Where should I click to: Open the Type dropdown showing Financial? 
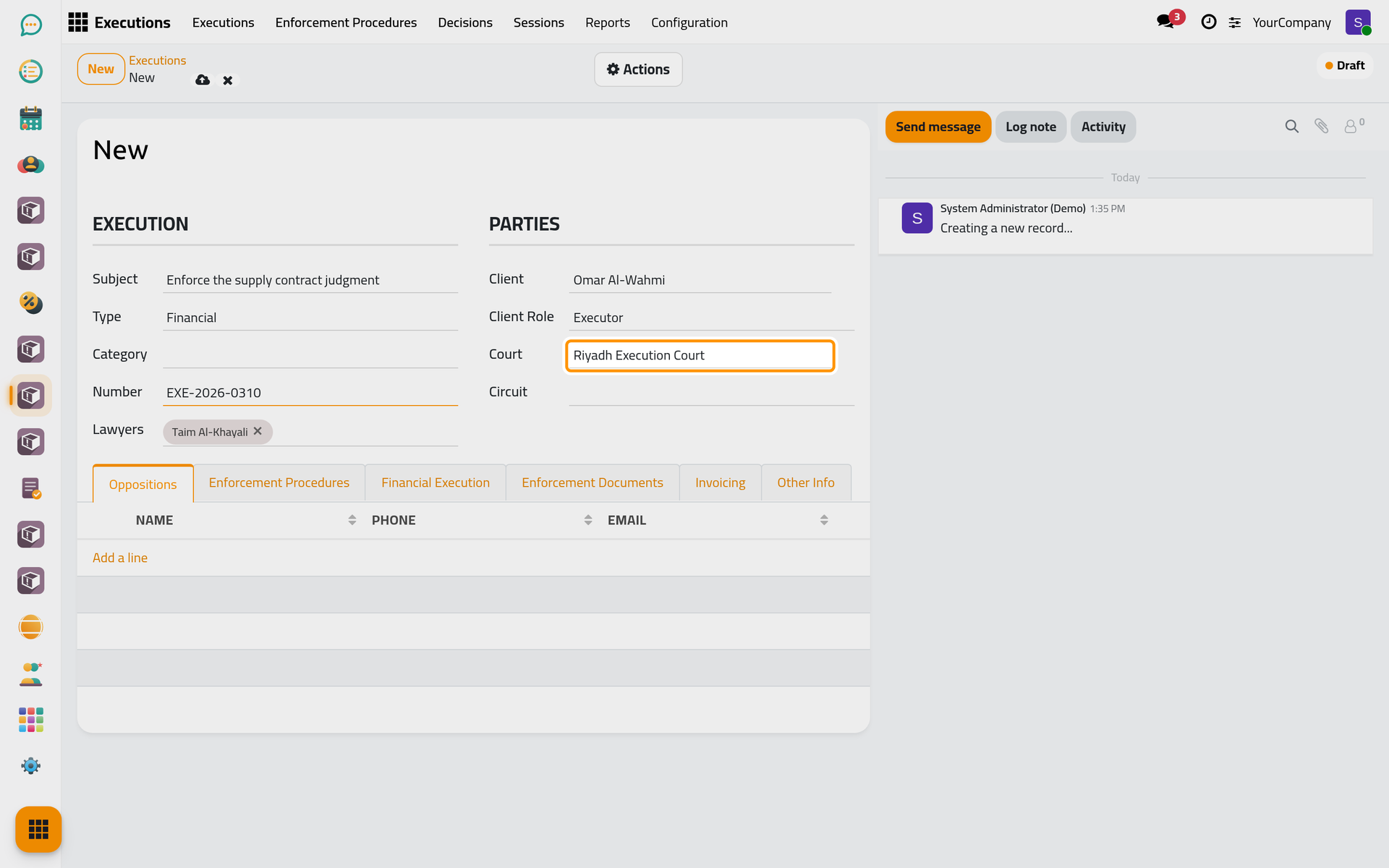pyautogui.click(x=310, y=318)
